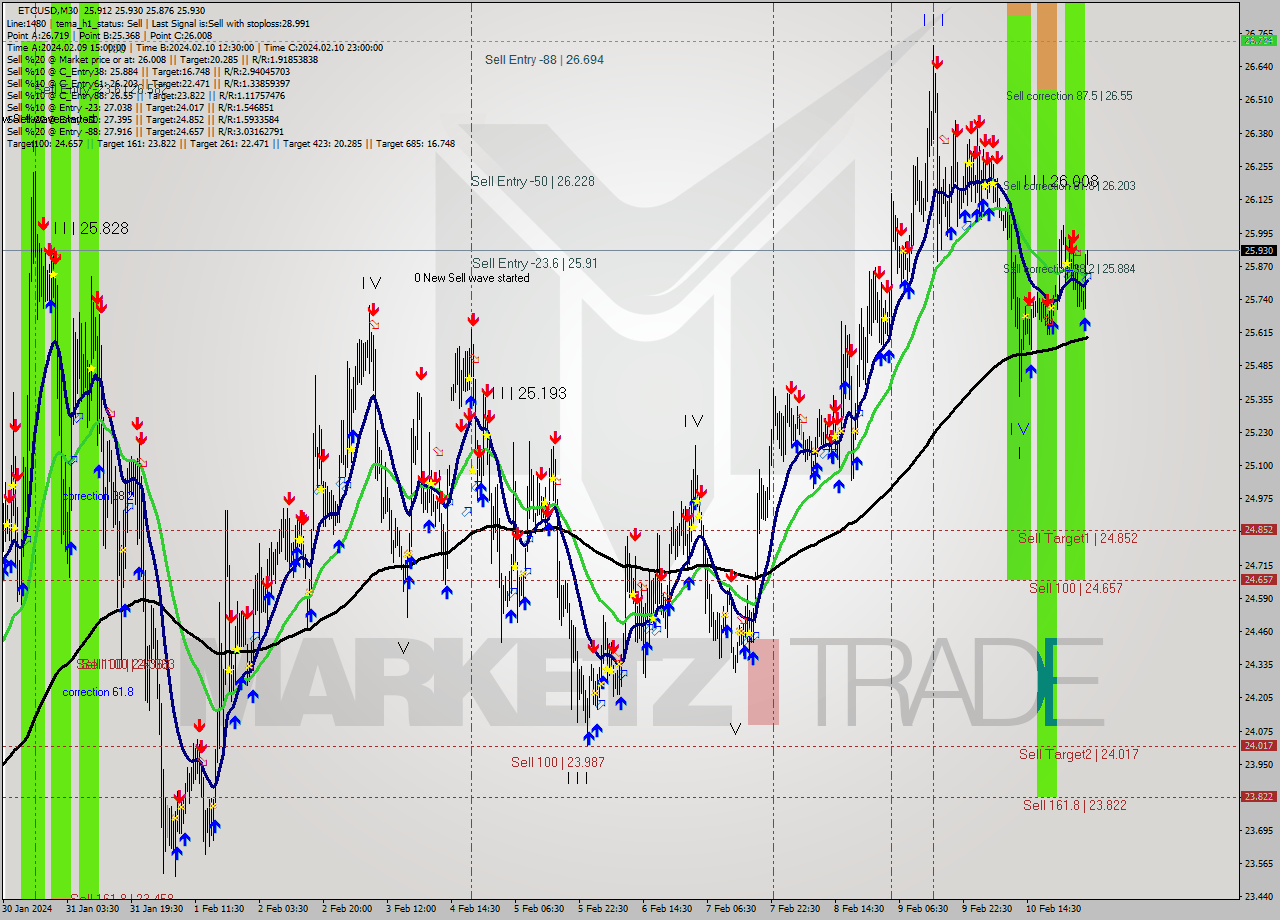The height and width of the screenshot is (920, 1280).
Task: Click the 'Sell Target2 | 24.017' label
Action: (1079, 754)
